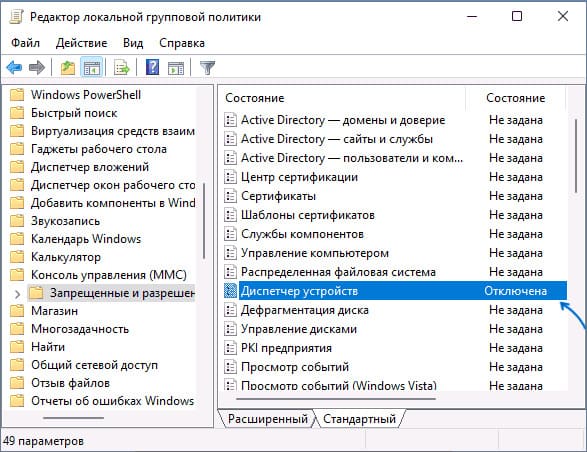587x452 pixels.
Task: Toggle the console tree pane icon
Action: point(92,68)
